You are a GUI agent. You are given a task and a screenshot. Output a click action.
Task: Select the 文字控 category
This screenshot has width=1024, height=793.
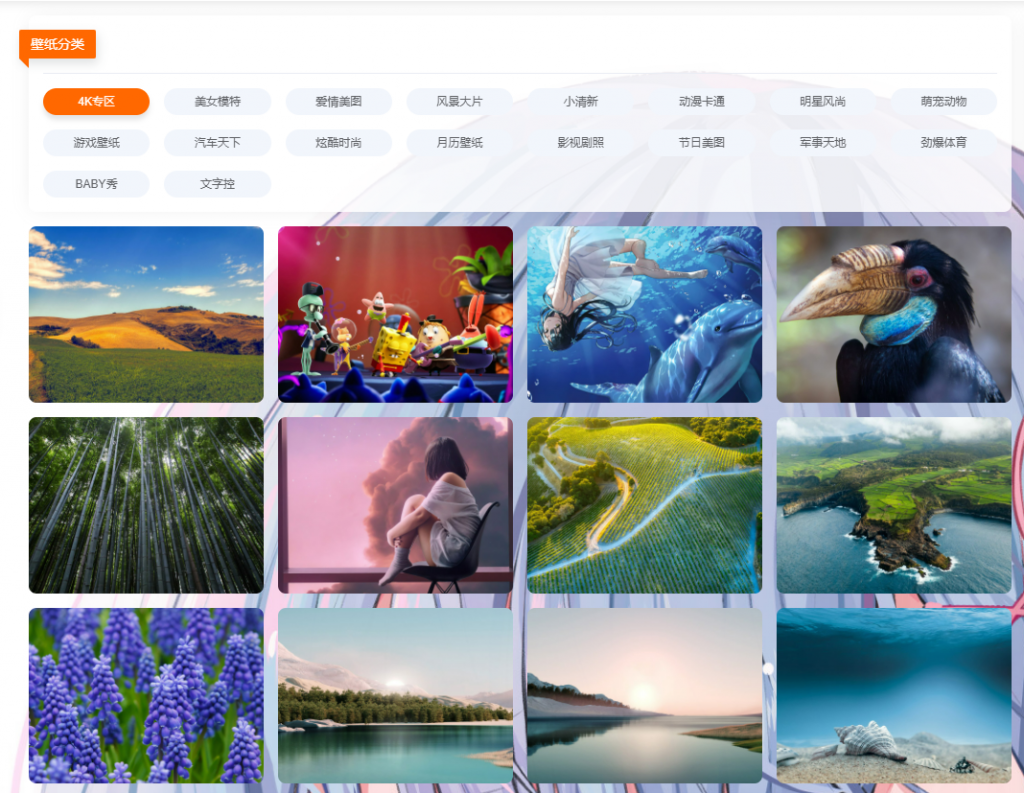click(x=217, y=184)
